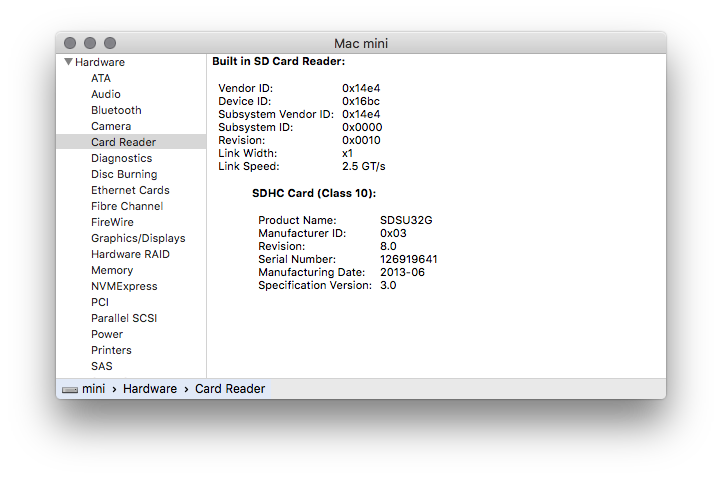
Task: Click the SD card Revision value 8.0
Action: (388, 246)
